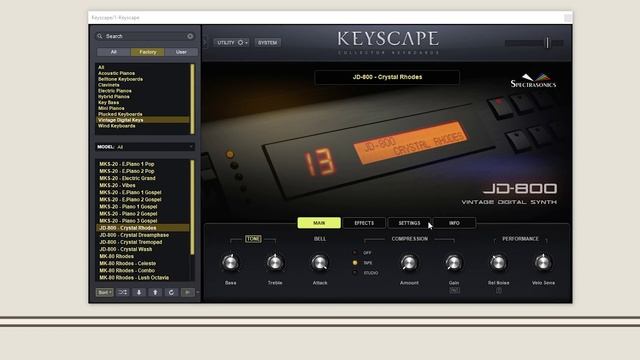Step to previous preset with up arrow
640x360 pixels.
155,292
